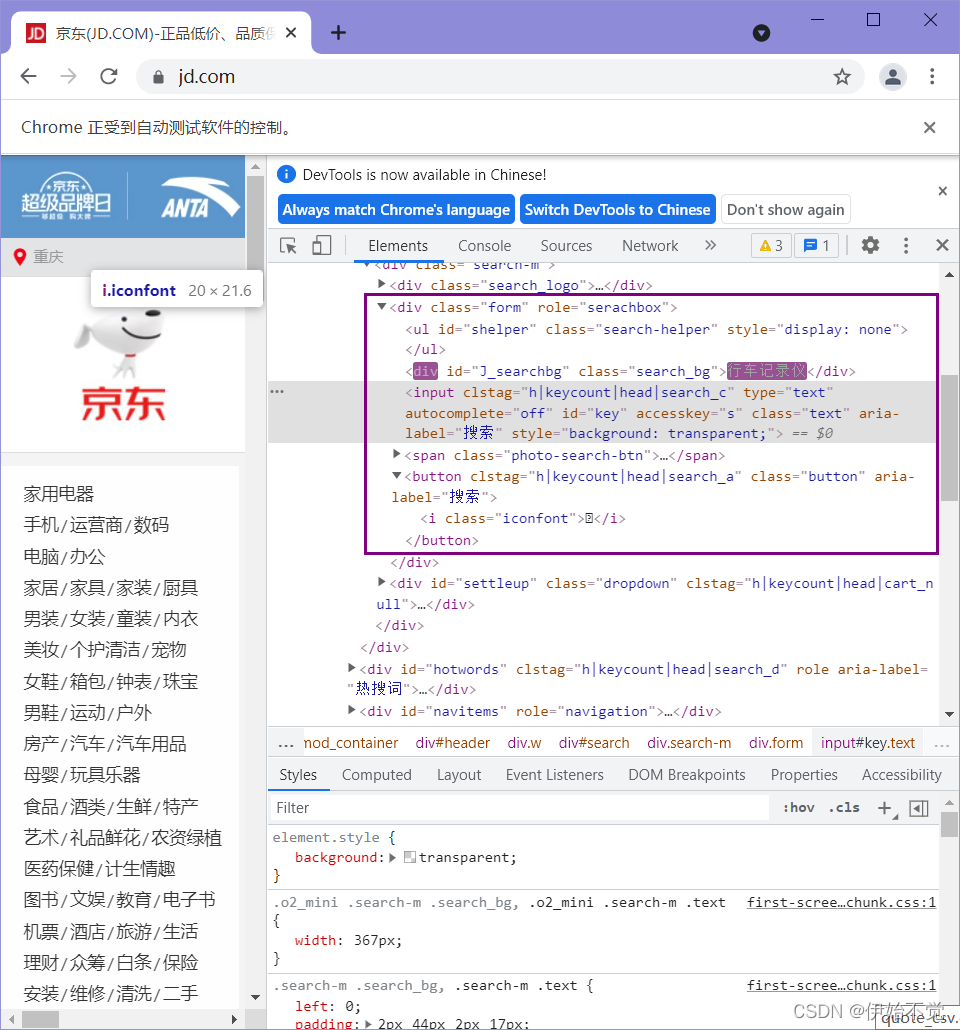Screen dimensions: 960x1030
Task: Open DevTools customize three-dot menu
Action: pyautogui.click(x=906, y=246)
